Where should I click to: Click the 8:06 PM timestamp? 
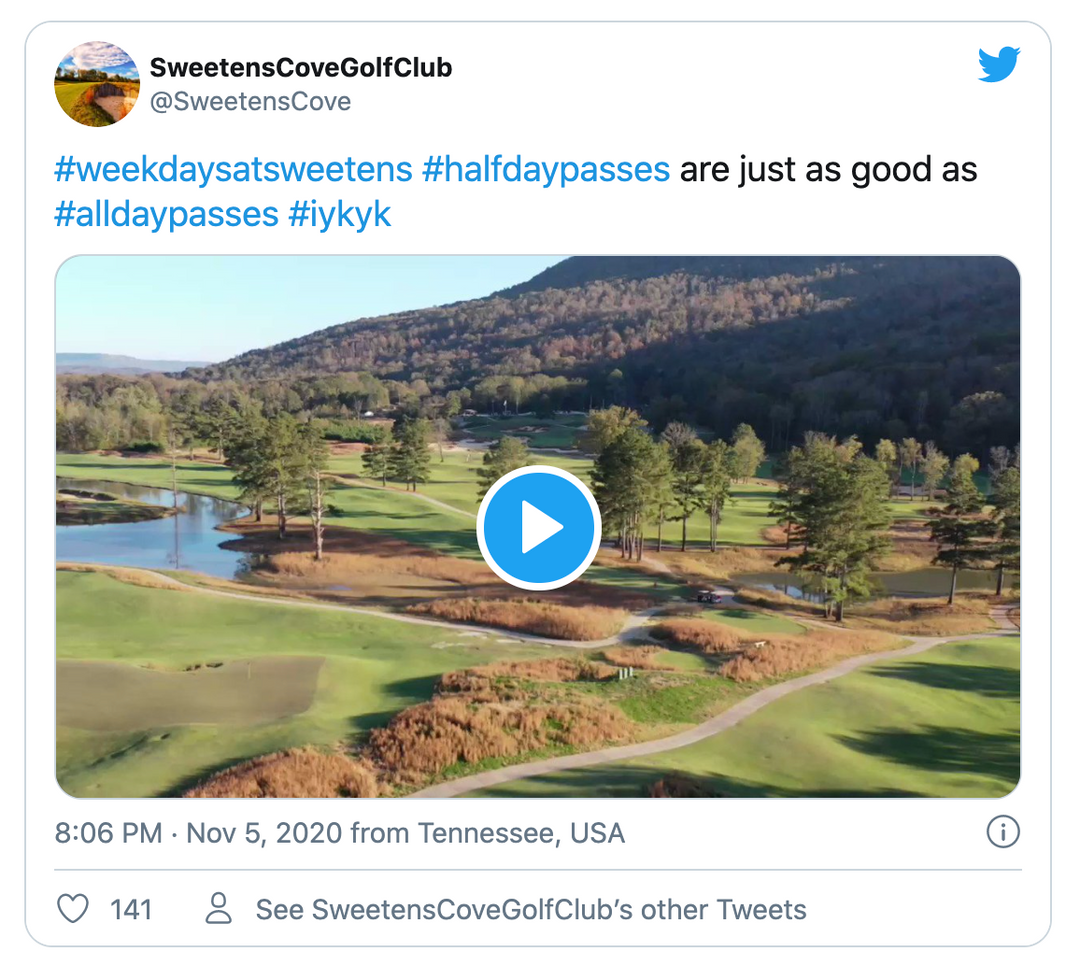click(x=108, y=833)
